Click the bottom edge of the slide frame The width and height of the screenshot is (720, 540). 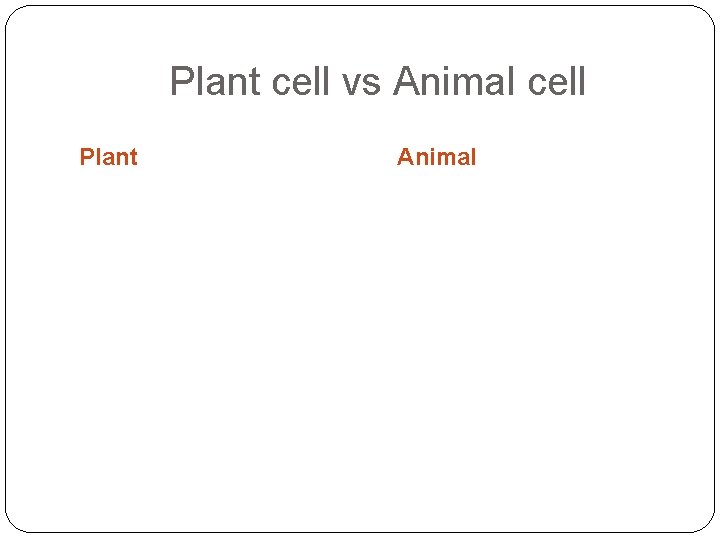click(x=360, y=531)
